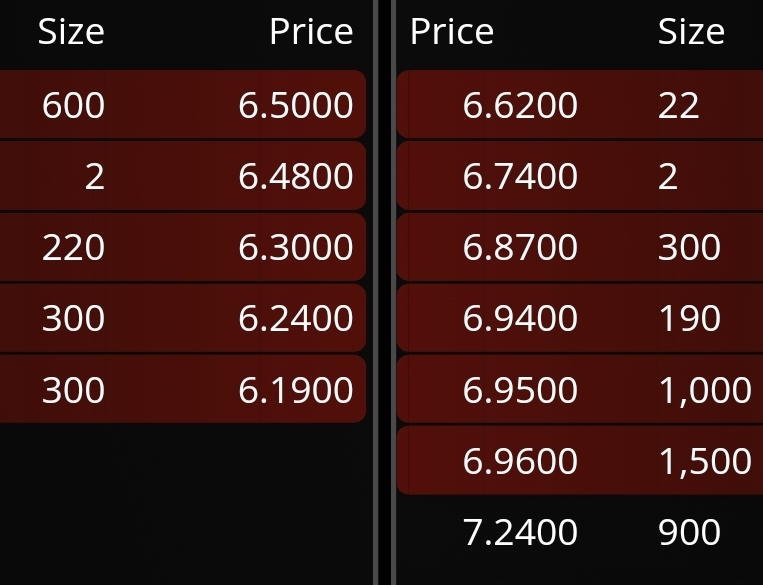The height and width of the screenshot is (585, 763).
Task: Click the vertical divider between bid and ask
Action: (384, 292)
